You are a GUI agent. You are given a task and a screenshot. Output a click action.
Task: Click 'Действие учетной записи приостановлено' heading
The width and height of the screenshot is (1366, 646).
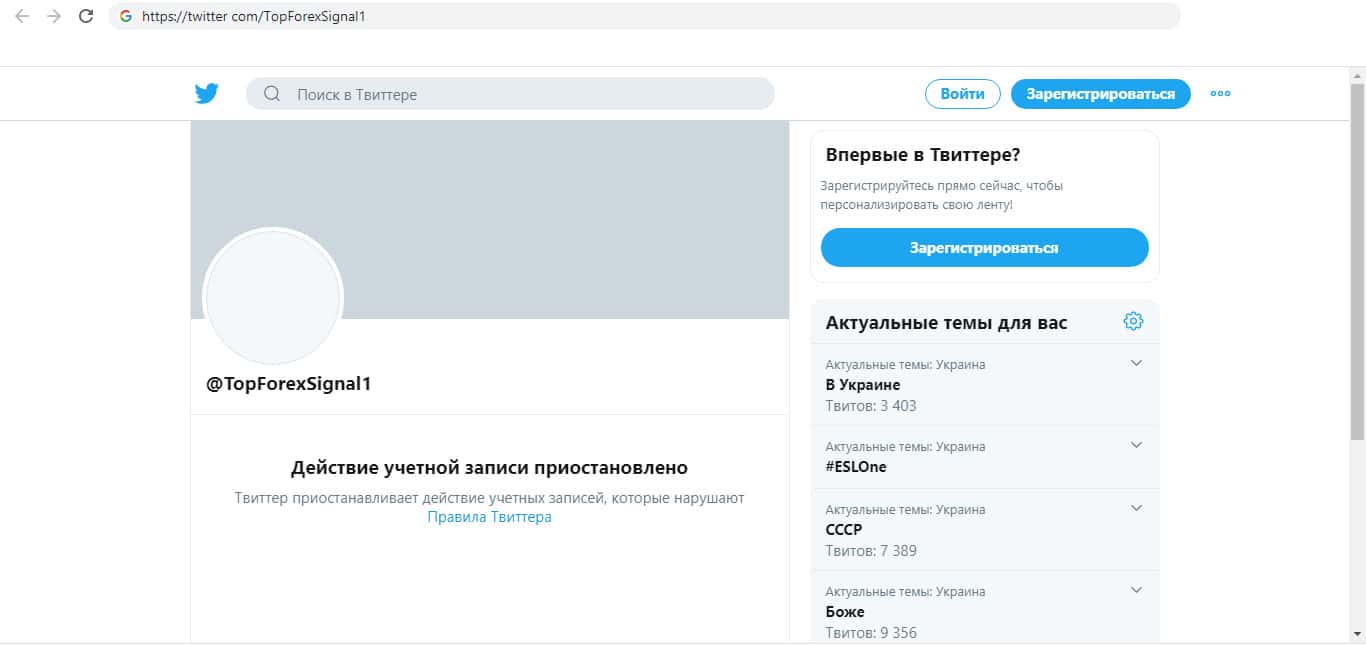pos(489,467)
